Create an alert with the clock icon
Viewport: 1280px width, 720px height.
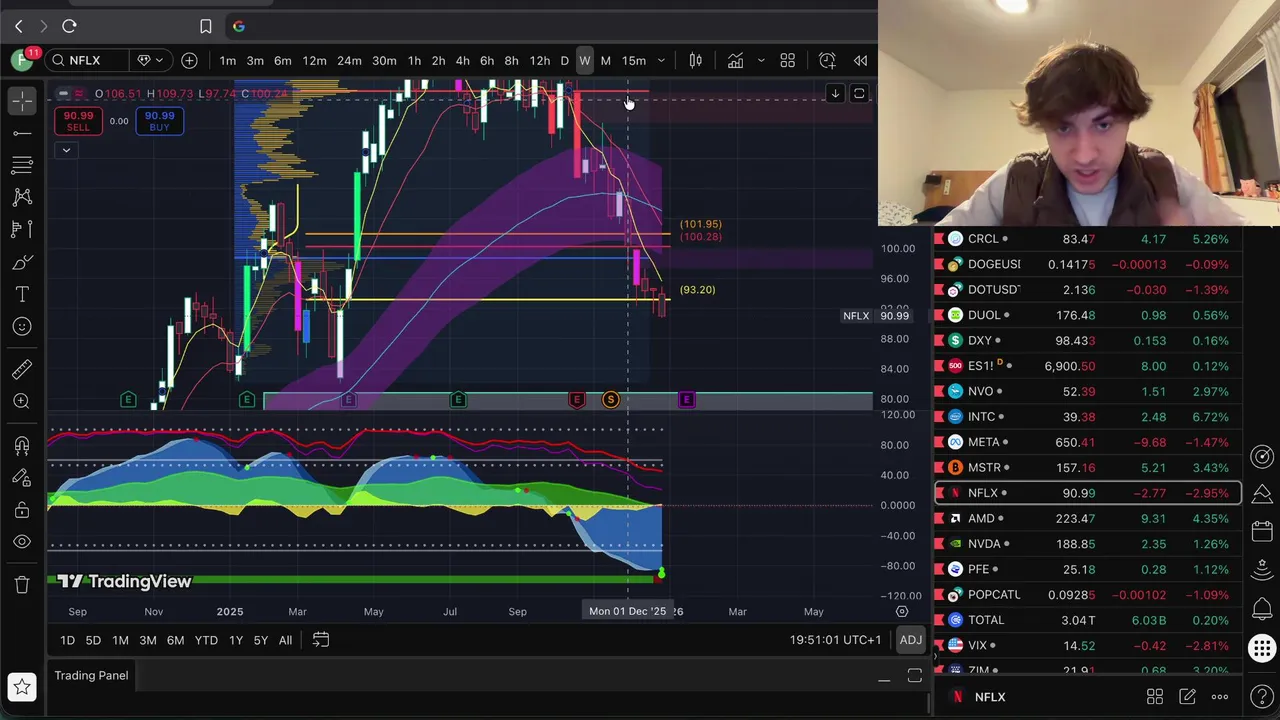827,61
